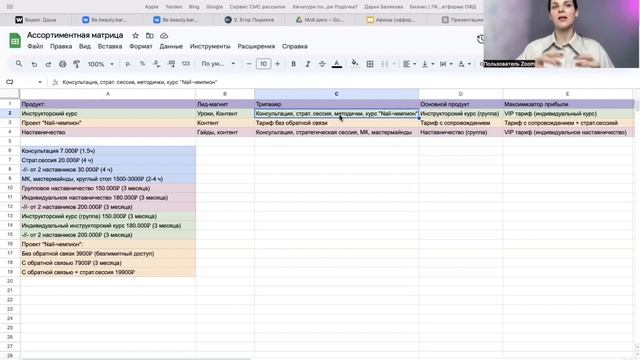The width and height of the screenshot is (640, 360).
Task: Open the Данные menu
Action: point(171,46)
